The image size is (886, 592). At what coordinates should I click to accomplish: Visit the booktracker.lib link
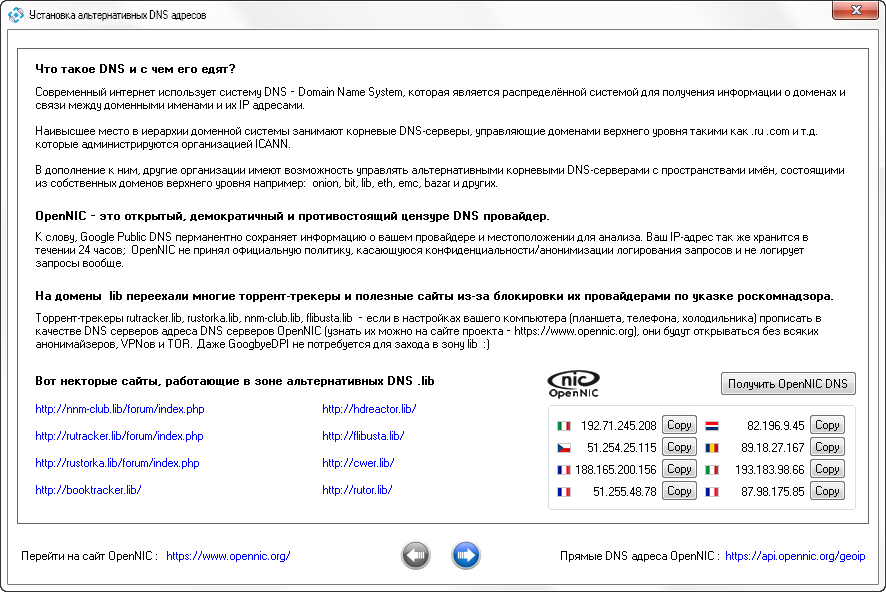(88, 490)
